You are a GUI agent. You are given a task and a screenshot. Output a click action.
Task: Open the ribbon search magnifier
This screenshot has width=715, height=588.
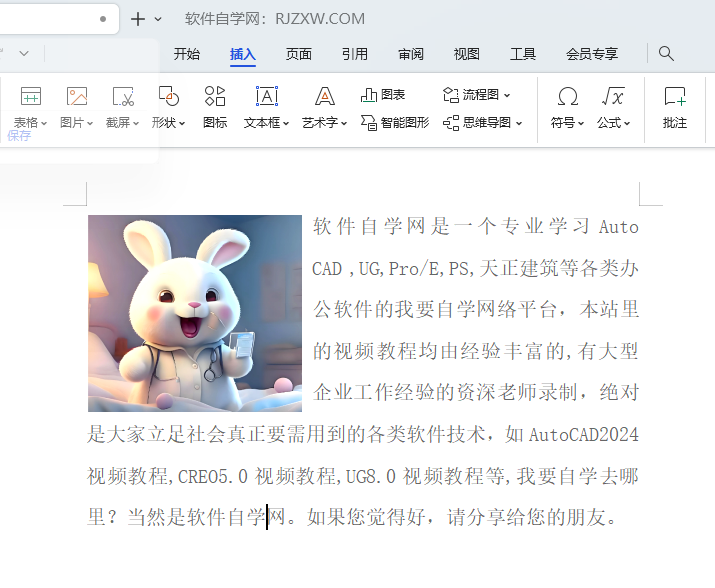[666, 53]
